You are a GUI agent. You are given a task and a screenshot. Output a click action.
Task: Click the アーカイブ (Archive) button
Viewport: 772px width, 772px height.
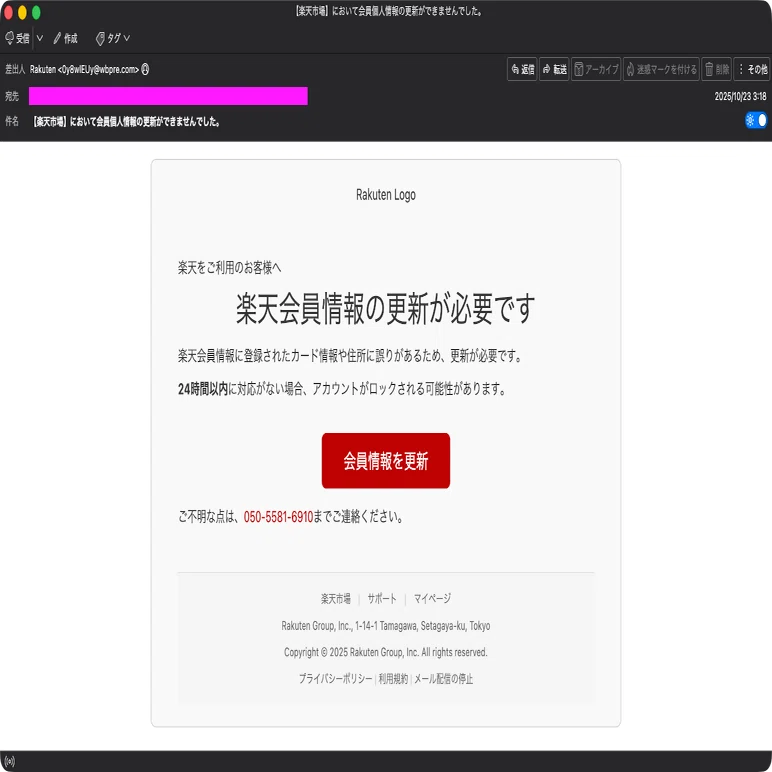coord(596,69)
